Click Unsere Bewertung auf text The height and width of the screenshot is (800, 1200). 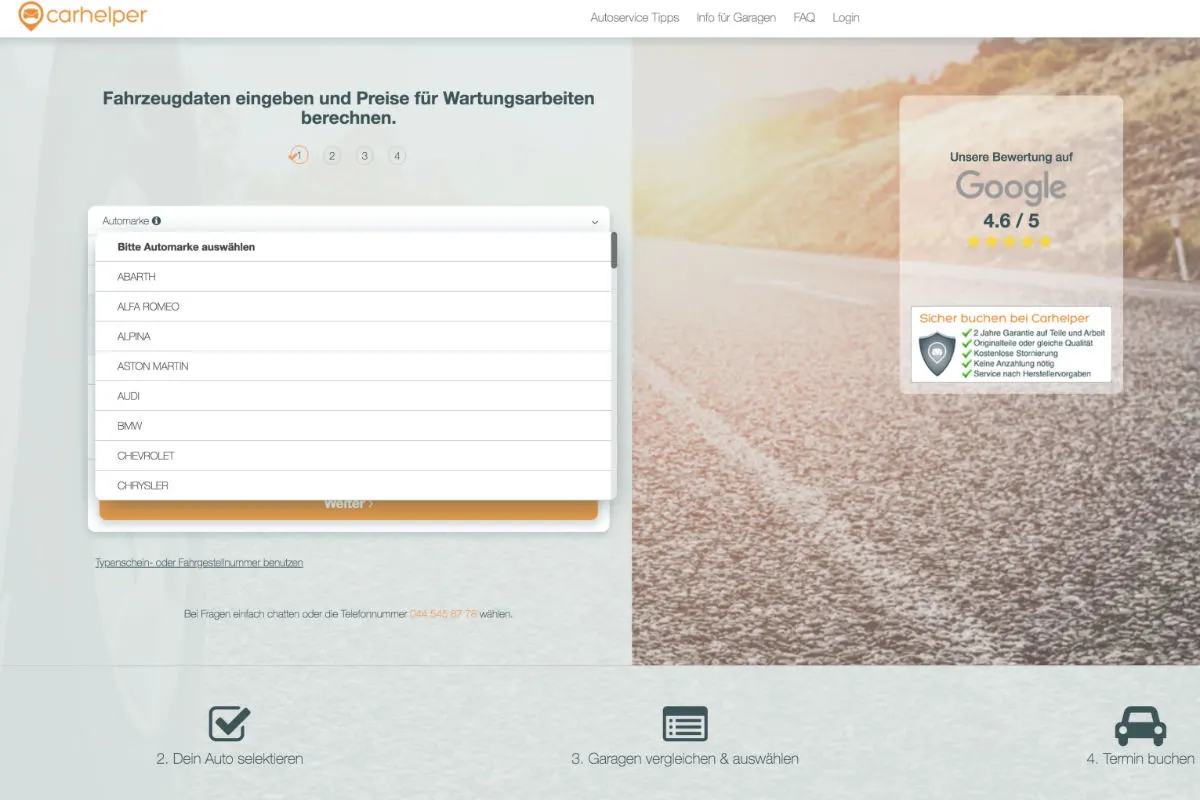pos(1011,157)
